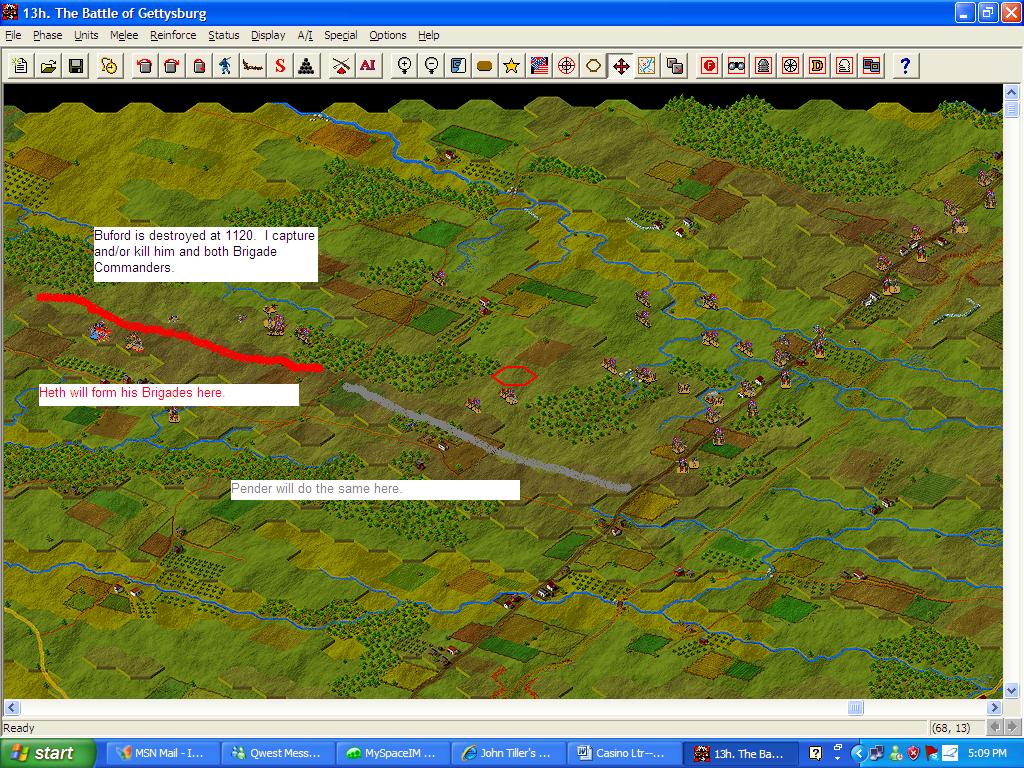The height and width of the screenshot is (768, 1024).
Task: Click the rifle musket toolbar icon
Action: point(253,66)
